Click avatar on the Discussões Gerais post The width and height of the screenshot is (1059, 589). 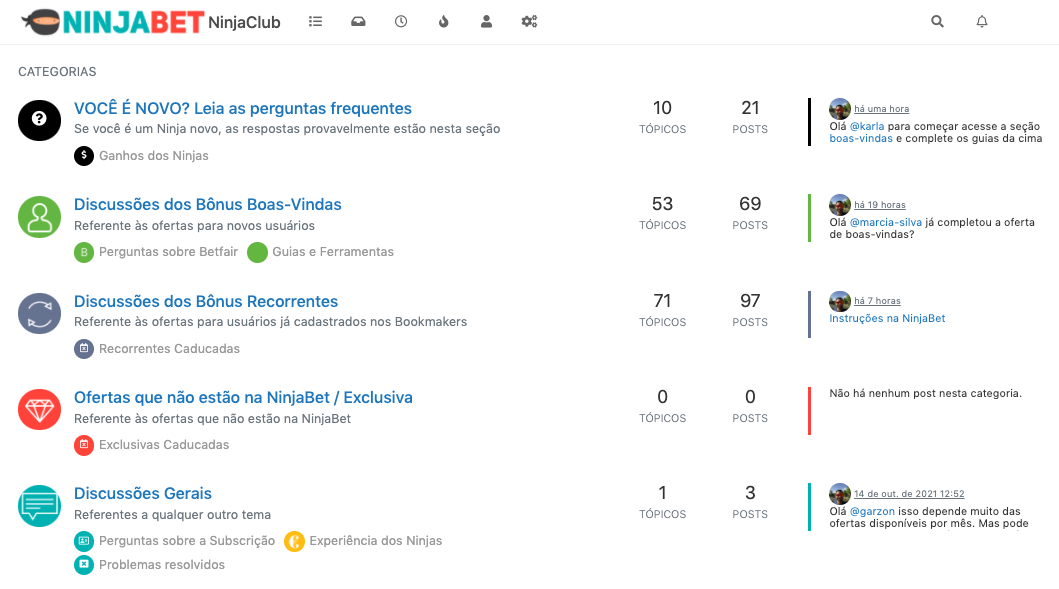840,494
